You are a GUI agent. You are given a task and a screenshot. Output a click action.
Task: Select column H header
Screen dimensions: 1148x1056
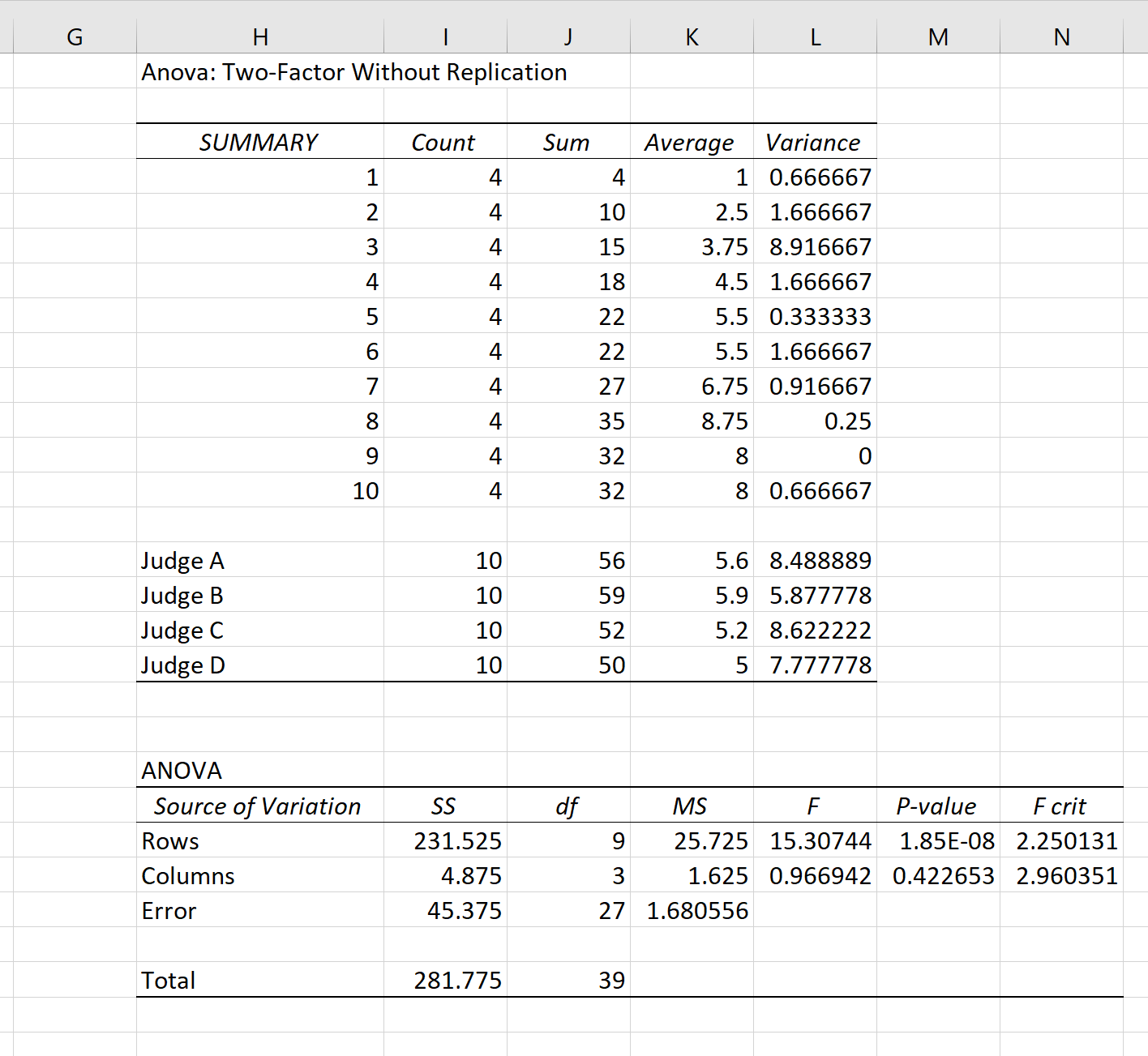click(x=260, y=36)
